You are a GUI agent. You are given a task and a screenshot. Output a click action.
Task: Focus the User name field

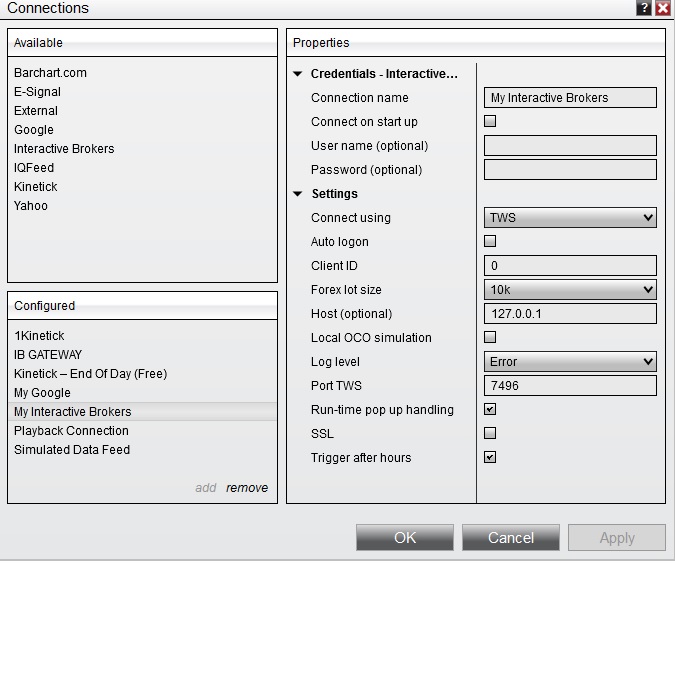[570, 145]
